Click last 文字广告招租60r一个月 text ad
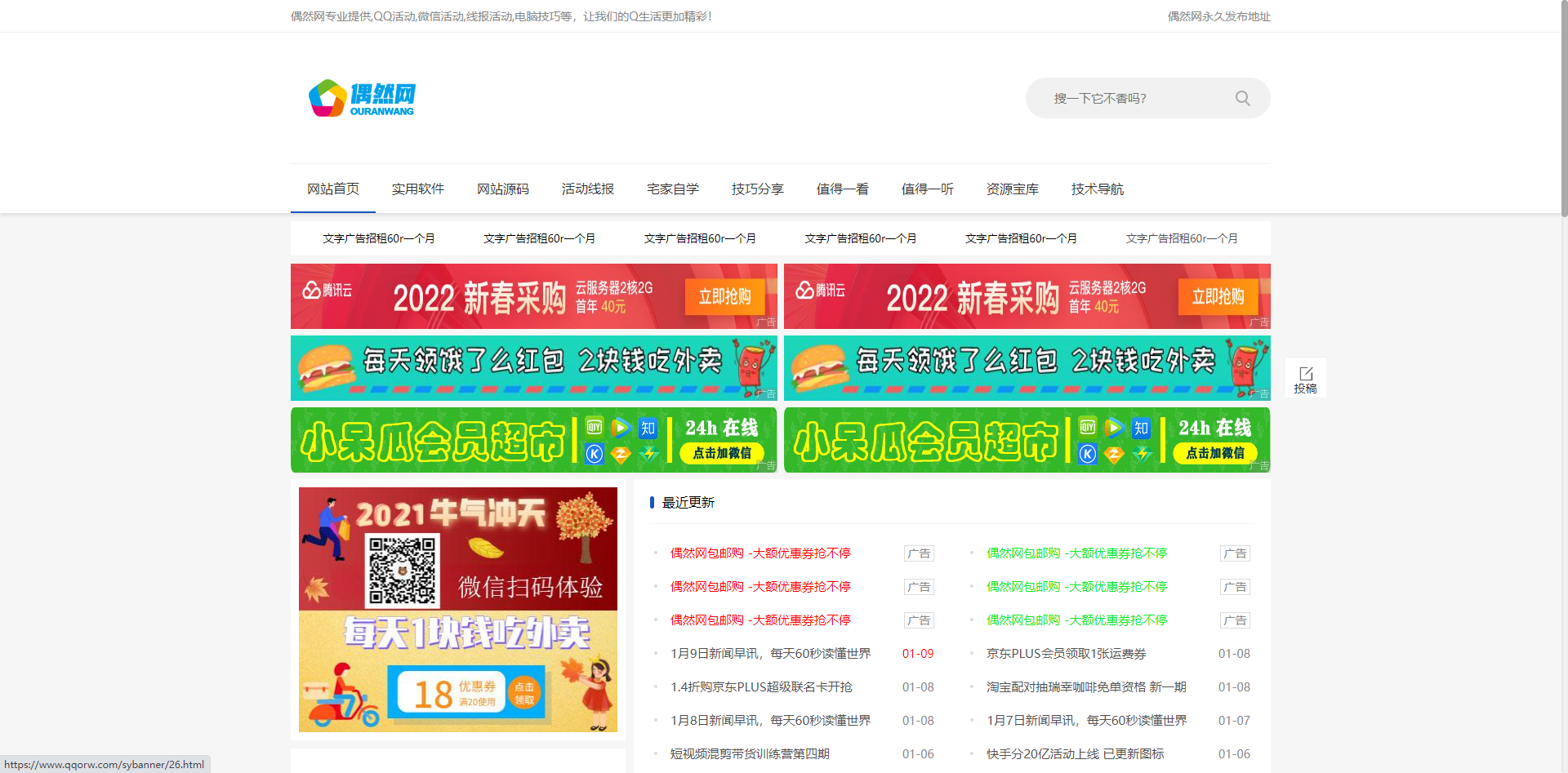 1182,238
